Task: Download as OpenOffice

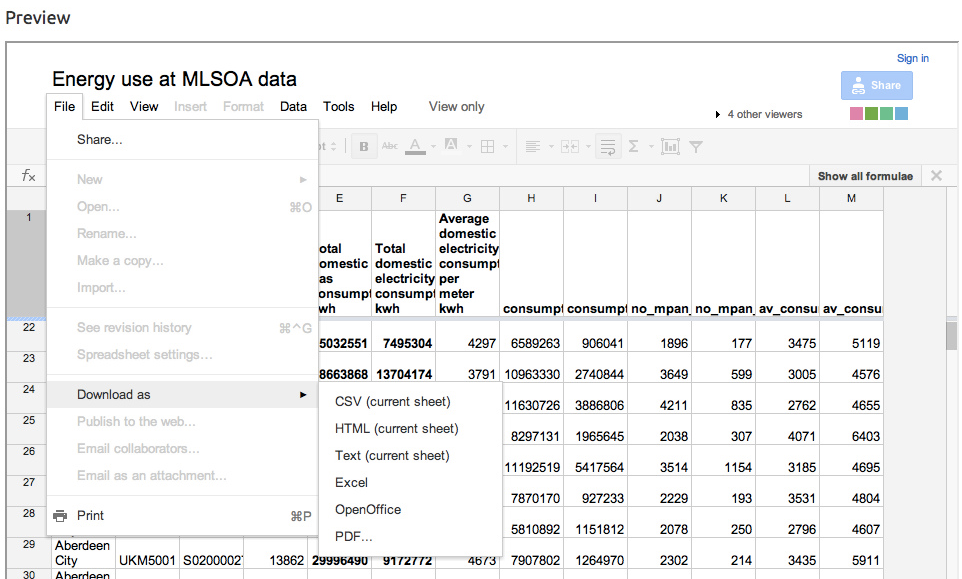Action: [x=410, y=510]
